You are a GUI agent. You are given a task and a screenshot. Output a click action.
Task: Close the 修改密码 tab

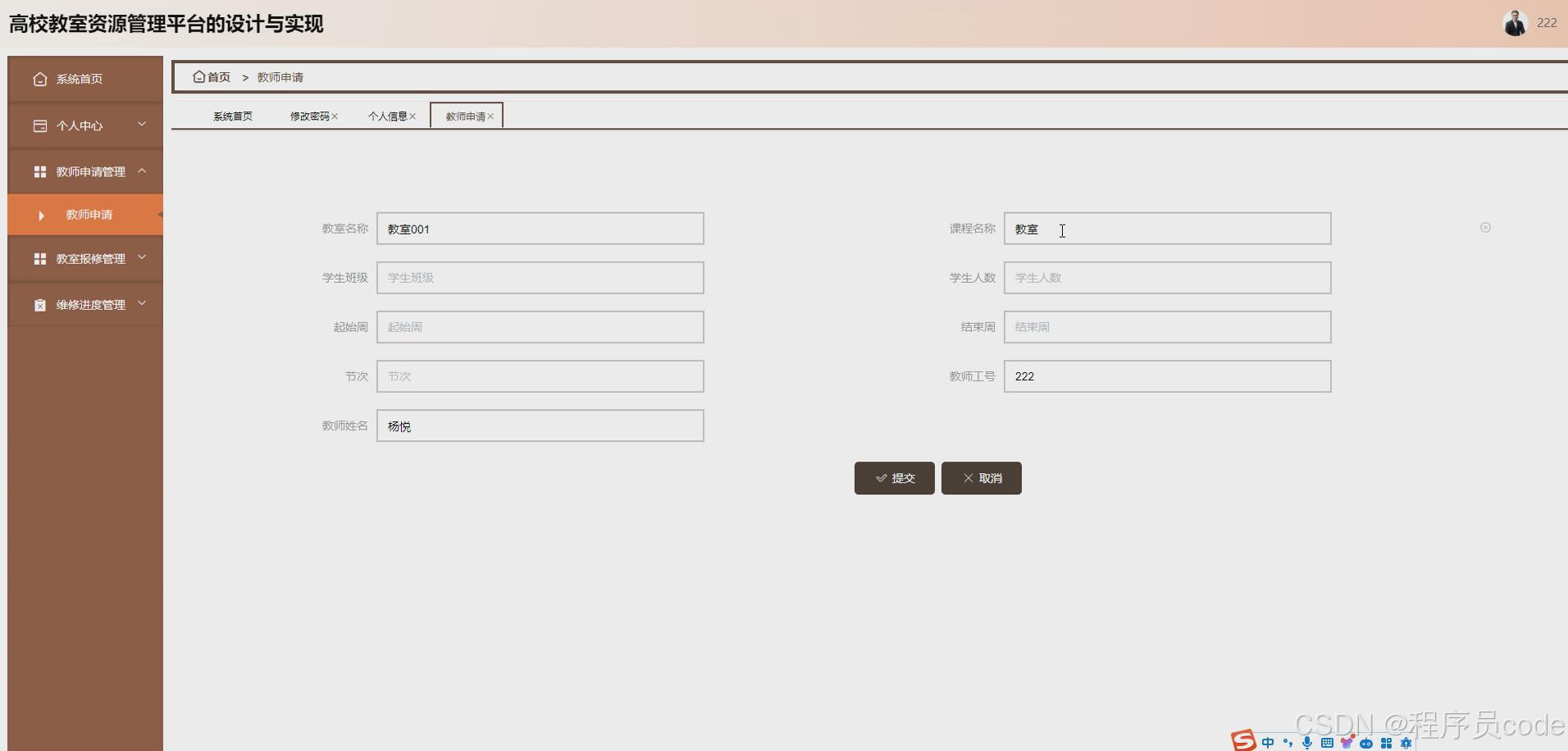[335, 116]
